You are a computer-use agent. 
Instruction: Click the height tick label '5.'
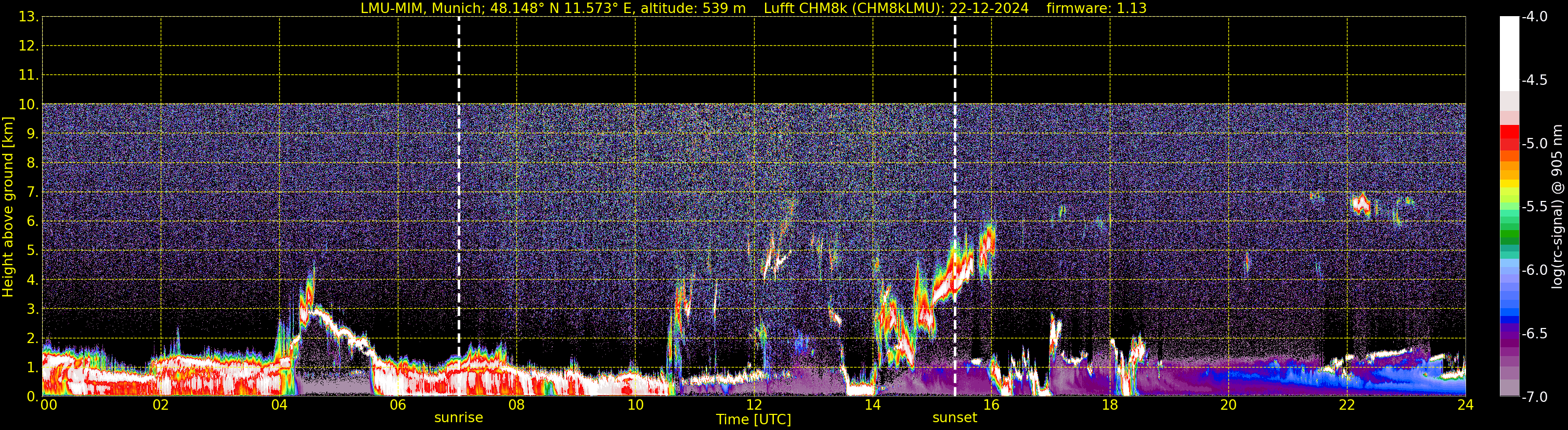[32, 251]
